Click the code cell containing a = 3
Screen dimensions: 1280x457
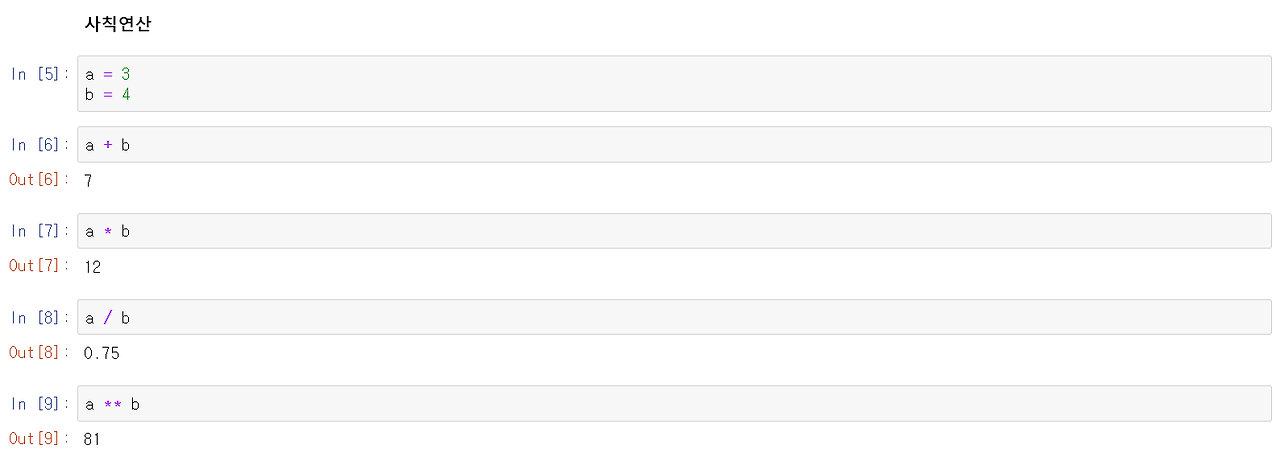[674, 84]
